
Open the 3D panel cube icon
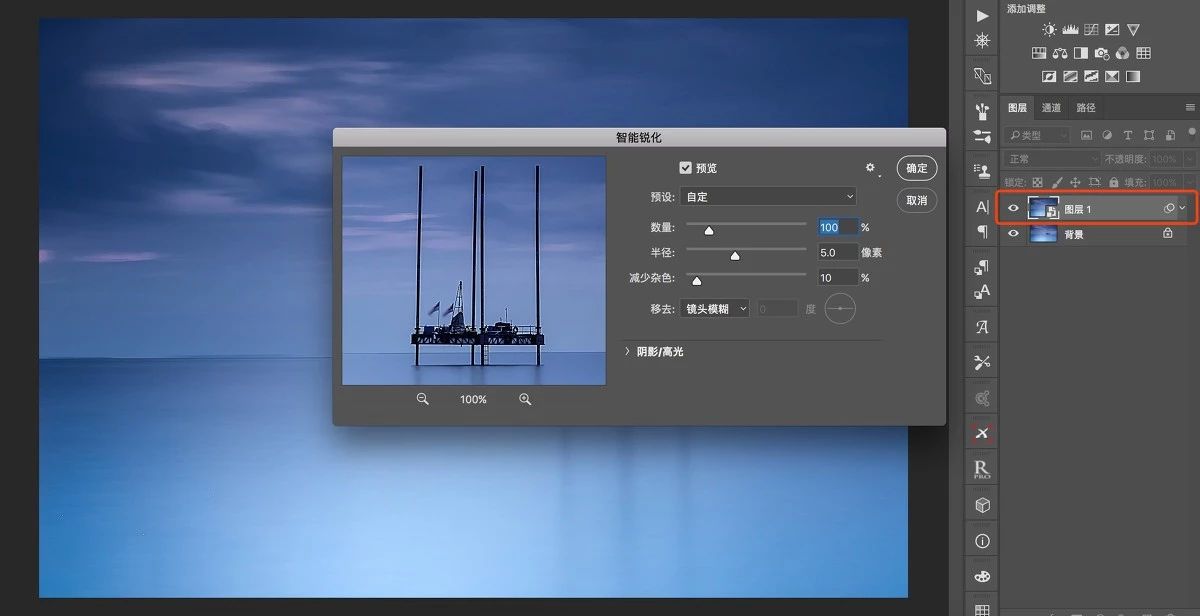(982, 506)
